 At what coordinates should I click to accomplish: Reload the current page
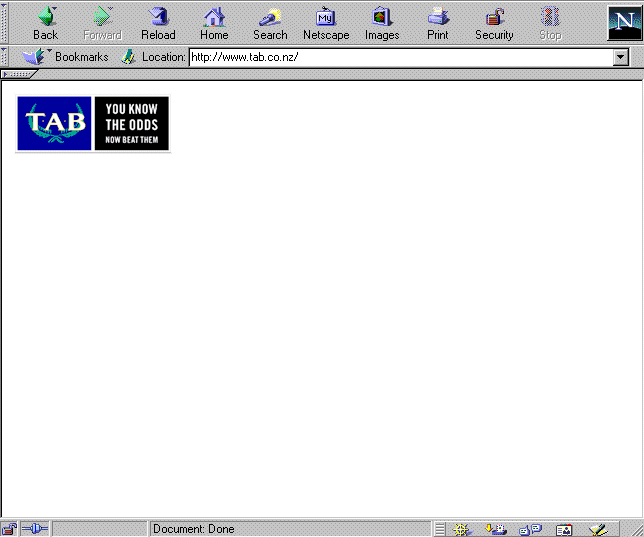(x=158, y=23)
